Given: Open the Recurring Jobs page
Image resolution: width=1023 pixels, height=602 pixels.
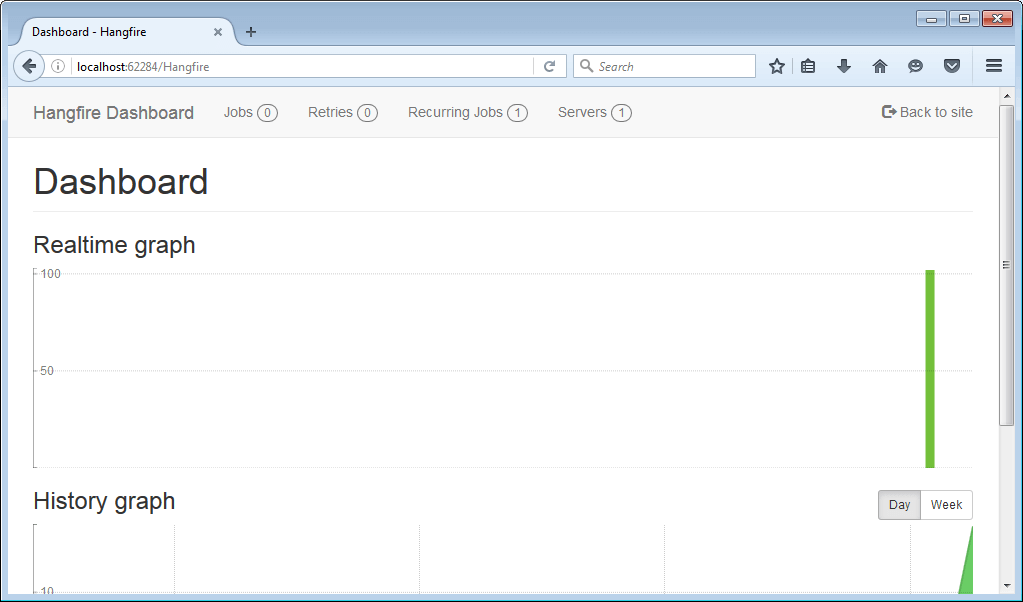Looking at the screenshot, I should [468, 112].
